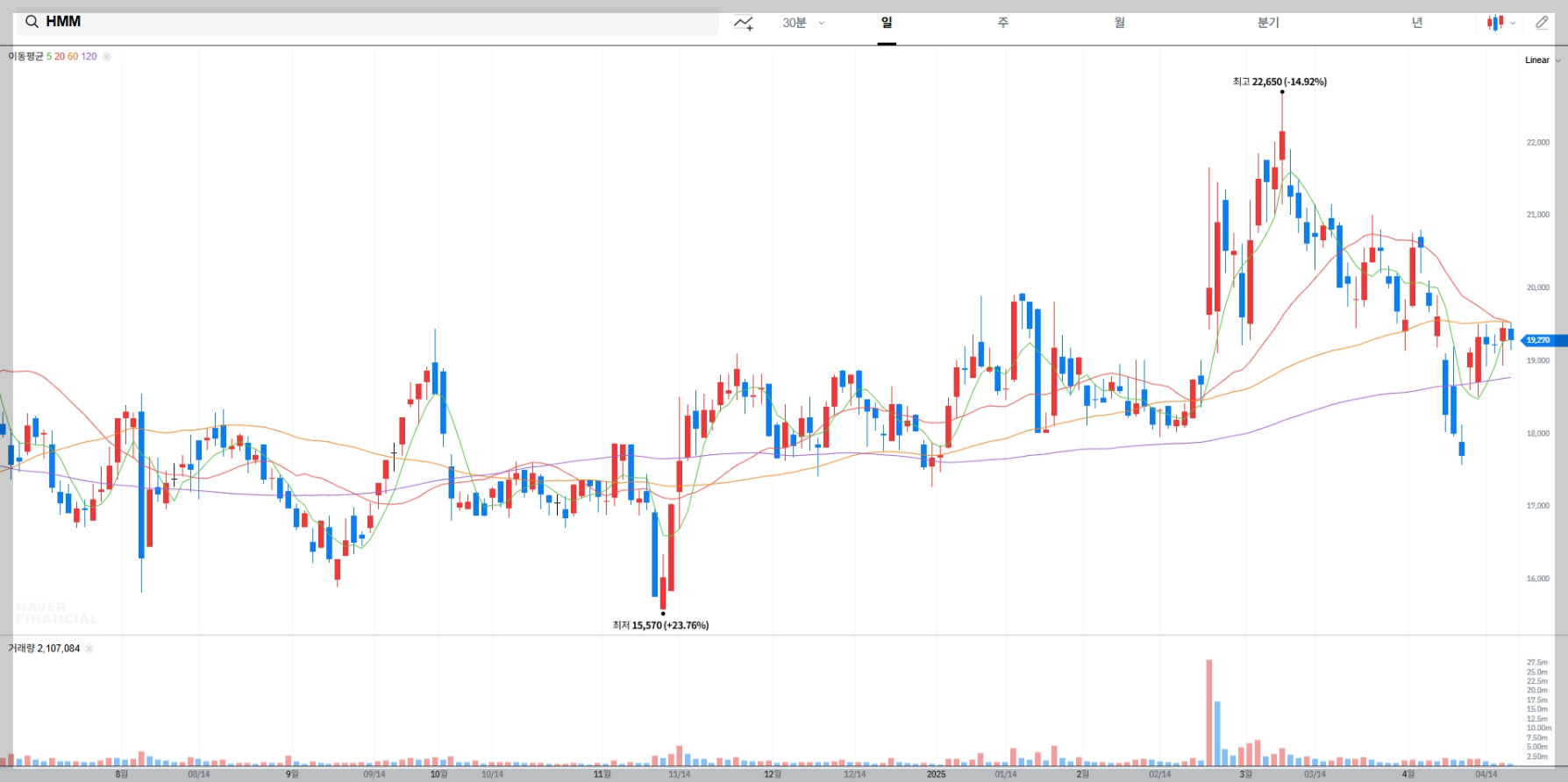The height and width of the screenshot is (782, 1568).
Task: Click the 09/14 date axis label
Action: (x=374, y=774)
